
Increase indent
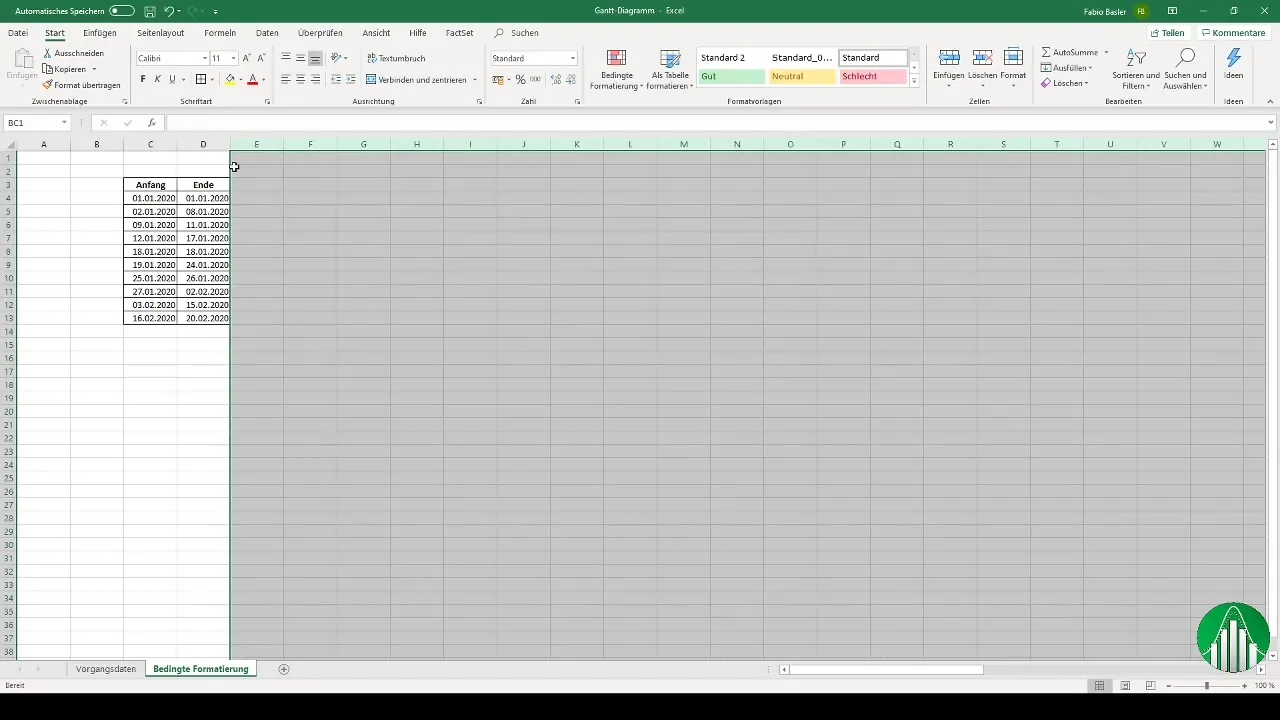click(x=351, y=79)
